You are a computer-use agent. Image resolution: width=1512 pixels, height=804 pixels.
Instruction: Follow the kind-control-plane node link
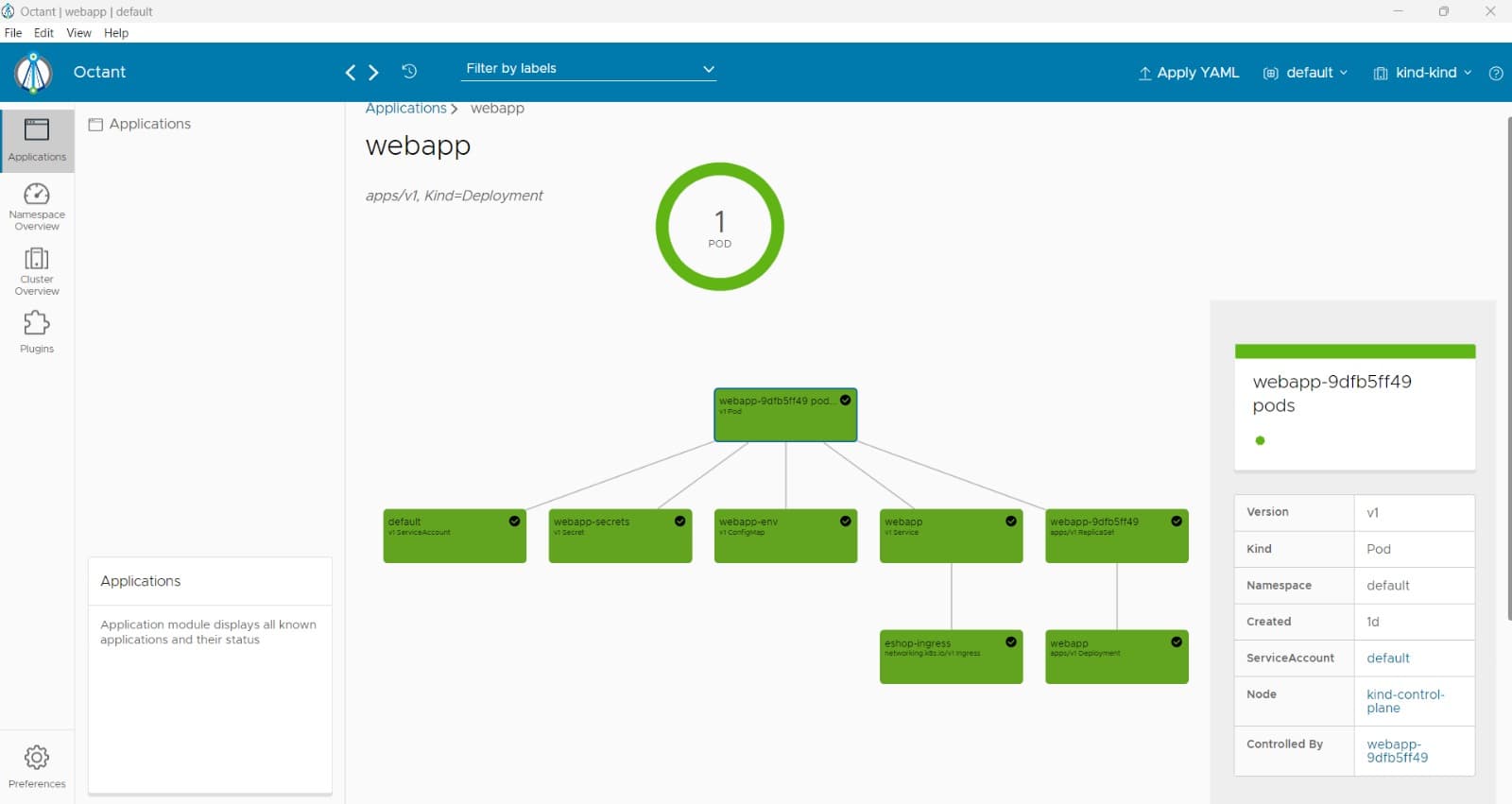click(1405, 701)
